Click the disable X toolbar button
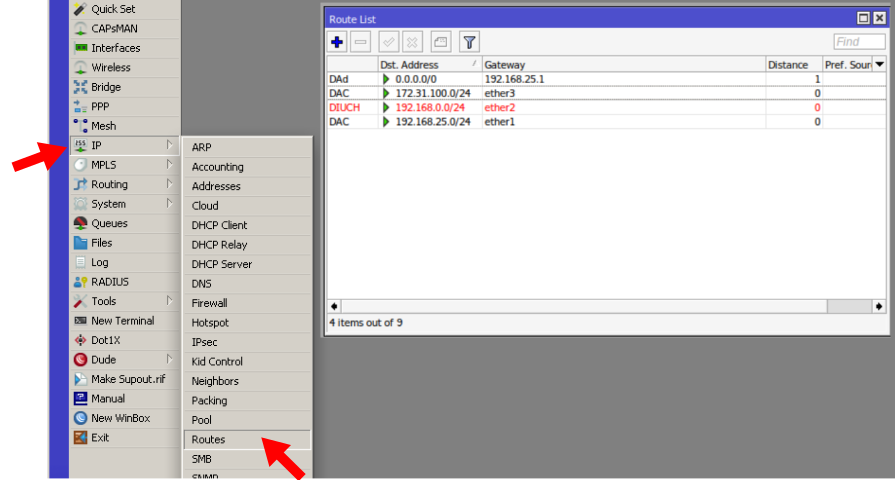 pyautogui.click(x=412, y=42)
